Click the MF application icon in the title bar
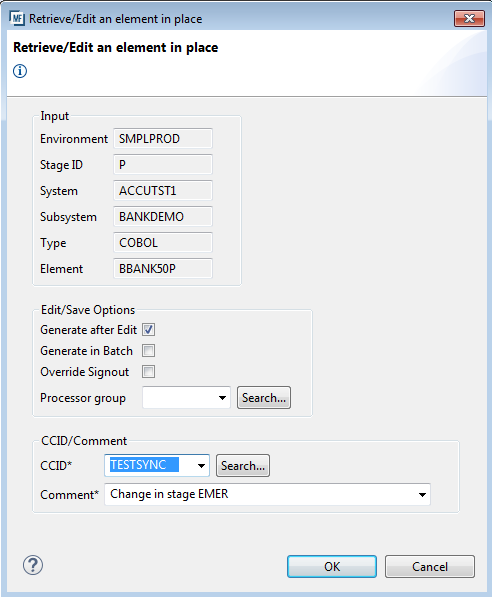 coord(17,18)
